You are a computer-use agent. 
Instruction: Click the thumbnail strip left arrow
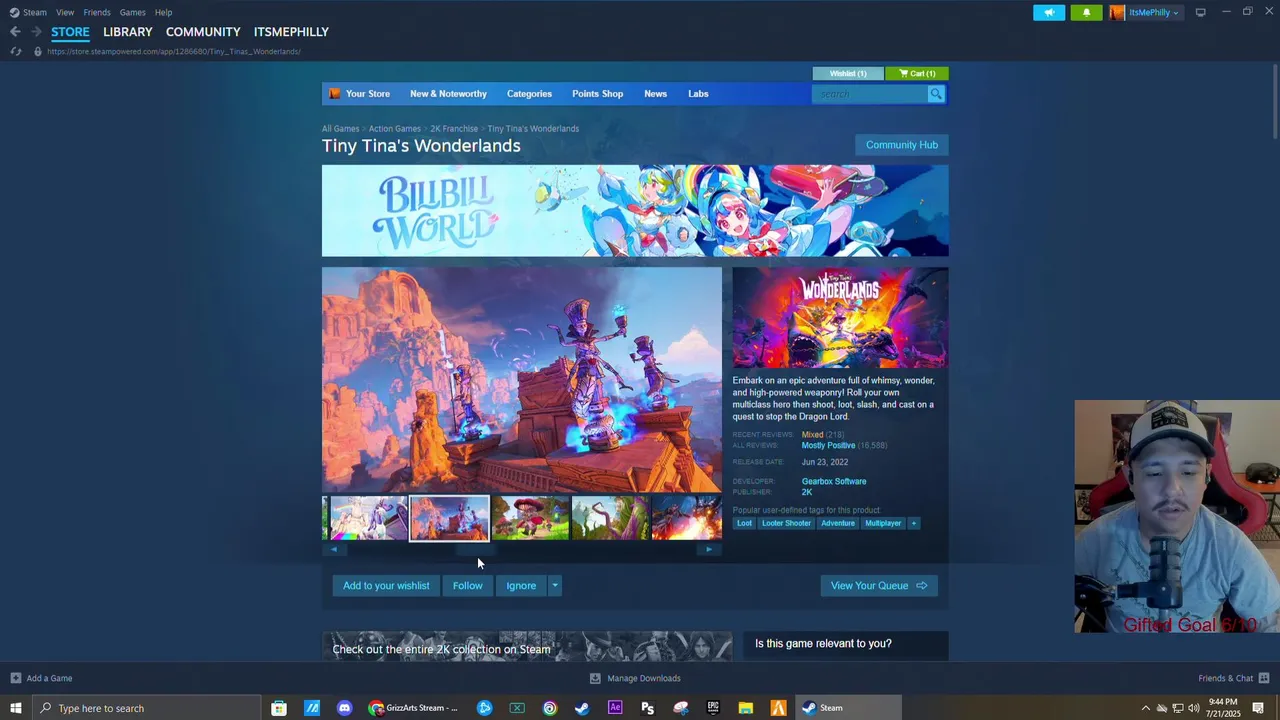[333, 549]
